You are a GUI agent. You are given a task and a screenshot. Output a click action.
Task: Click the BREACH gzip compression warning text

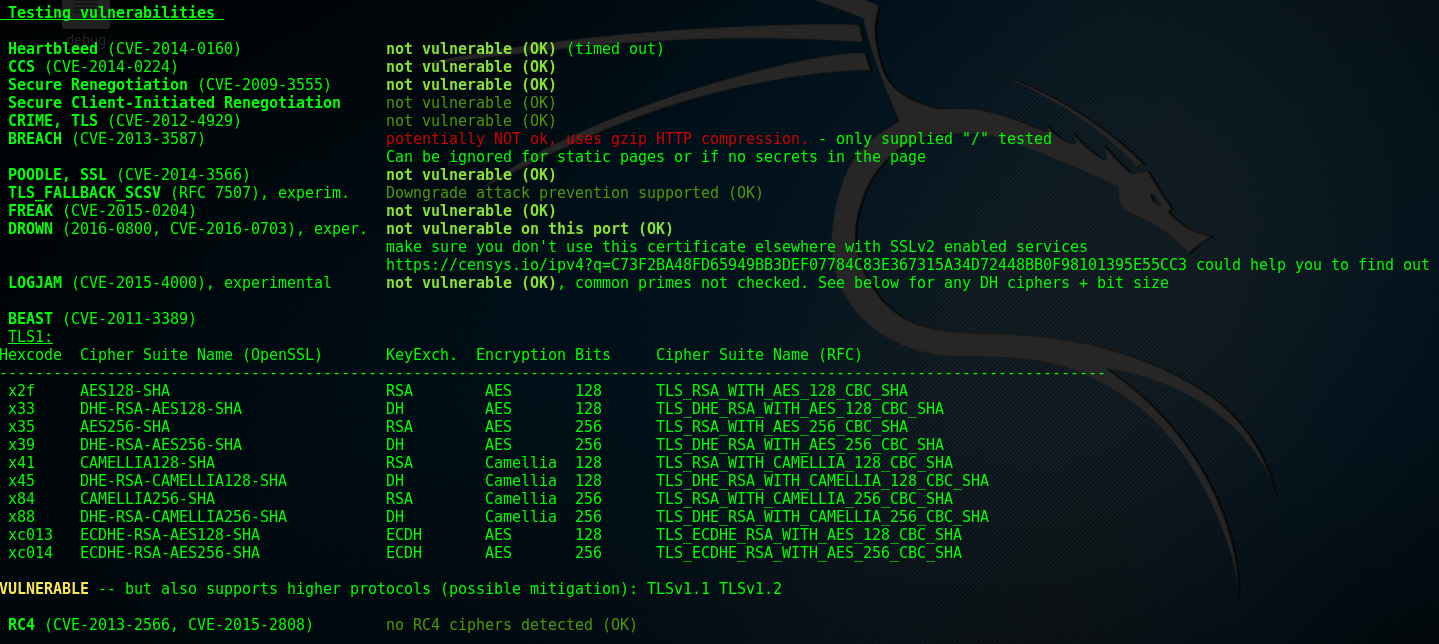597,139
